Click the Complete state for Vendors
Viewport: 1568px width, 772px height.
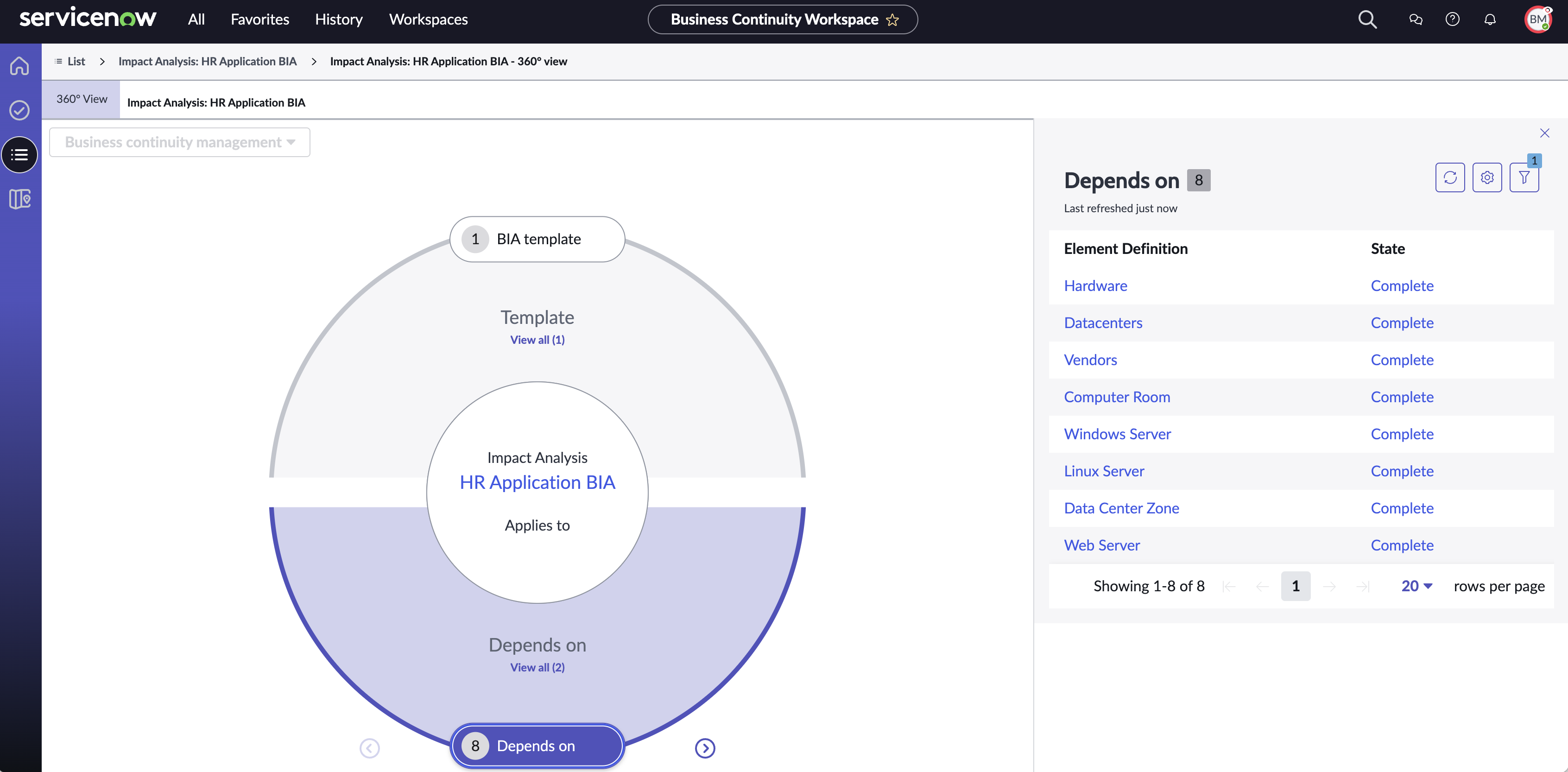1402,360
